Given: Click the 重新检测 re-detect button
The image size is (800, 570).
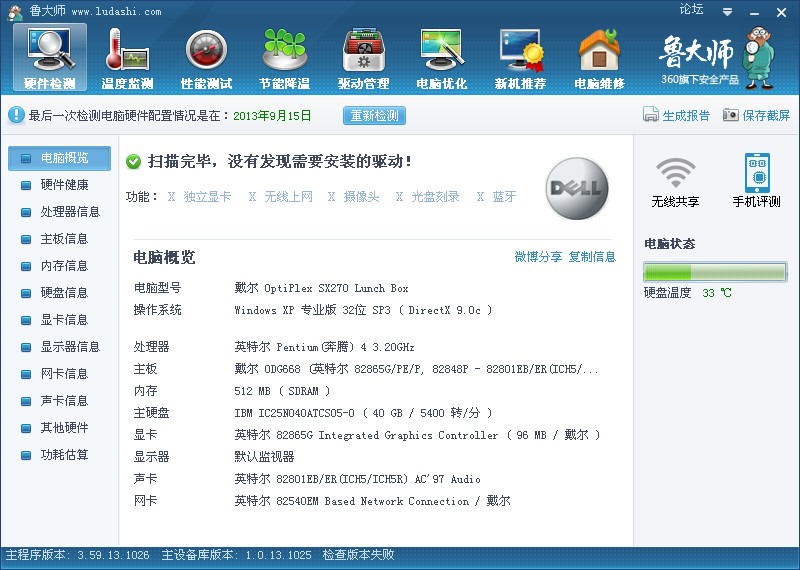Looking at the screenshot, I should pos(374,116).
